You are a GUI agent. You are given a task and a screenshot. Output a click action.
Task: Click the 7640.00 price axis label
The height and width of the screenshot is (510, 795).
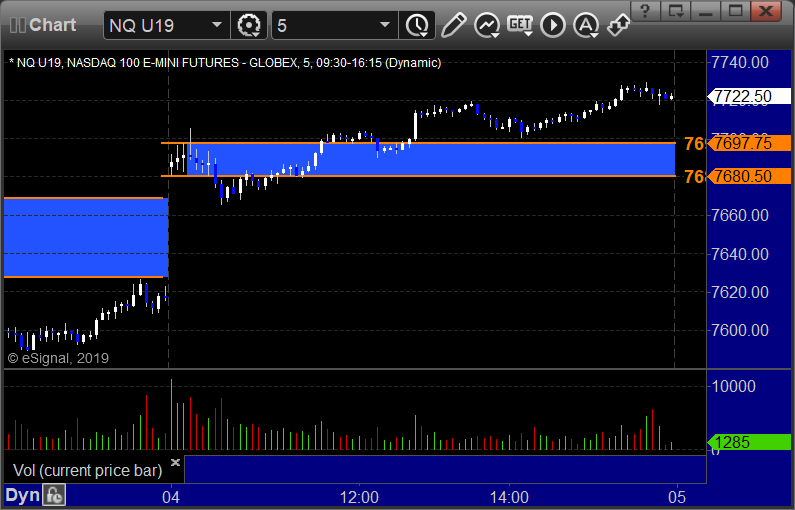740,253
